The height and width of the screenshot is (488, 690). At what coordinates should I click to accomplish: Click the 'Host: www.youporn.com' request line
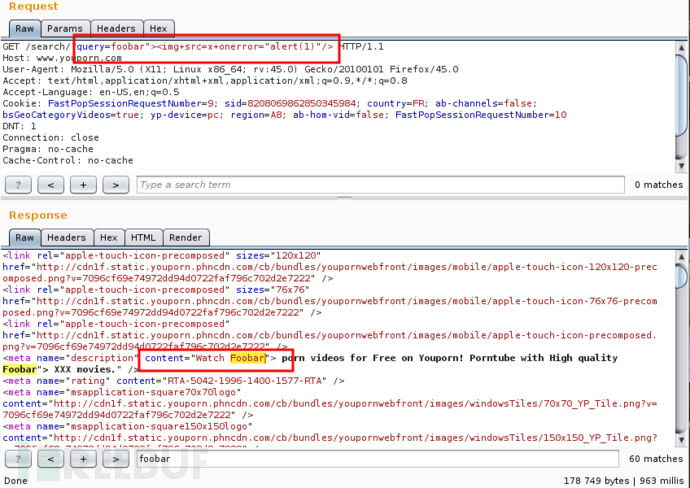pos(62,58)
